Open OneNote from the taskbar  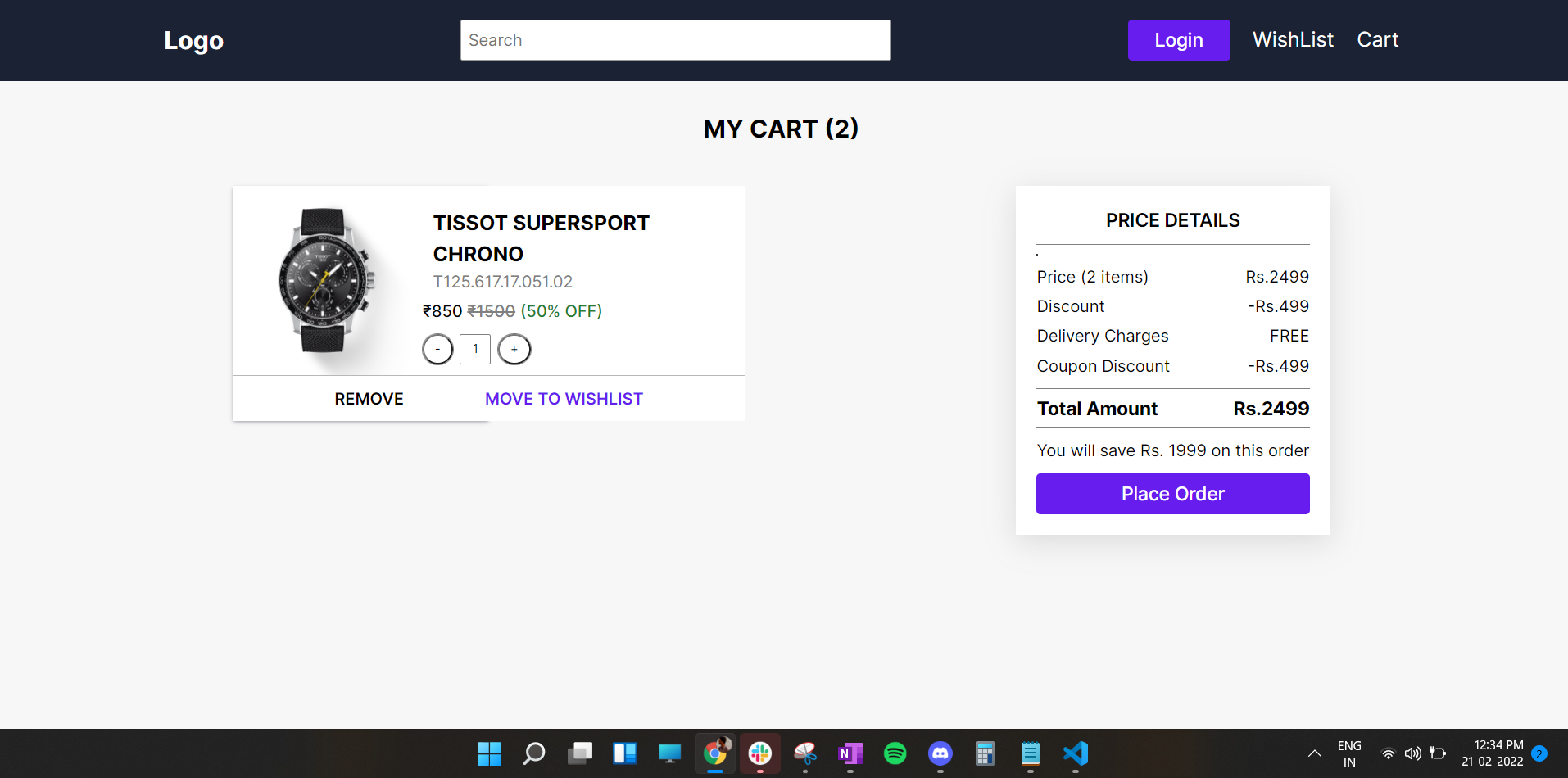850,753
